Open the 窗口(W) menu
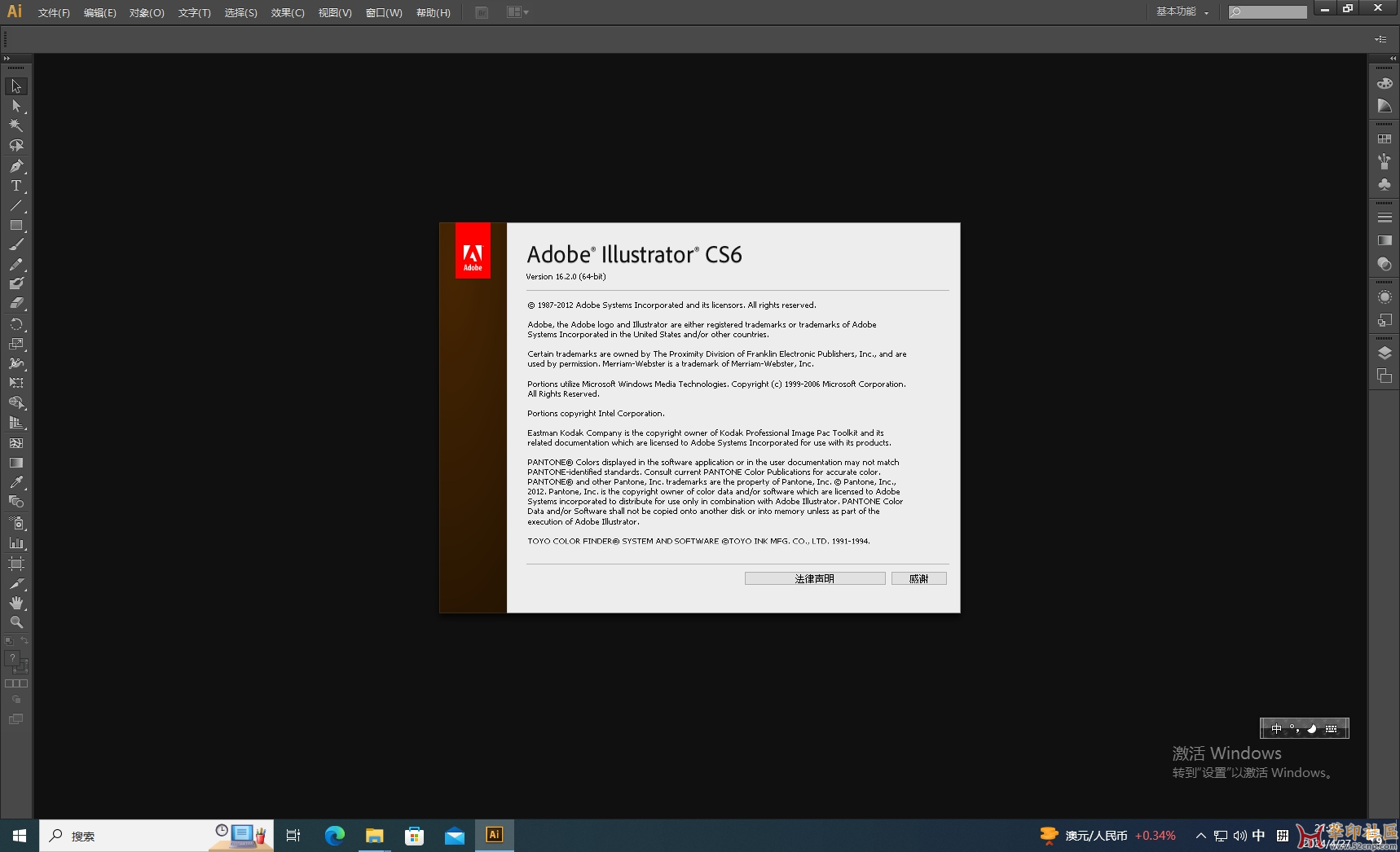This screenshot has height=852, width=1400. click(384, 13)
